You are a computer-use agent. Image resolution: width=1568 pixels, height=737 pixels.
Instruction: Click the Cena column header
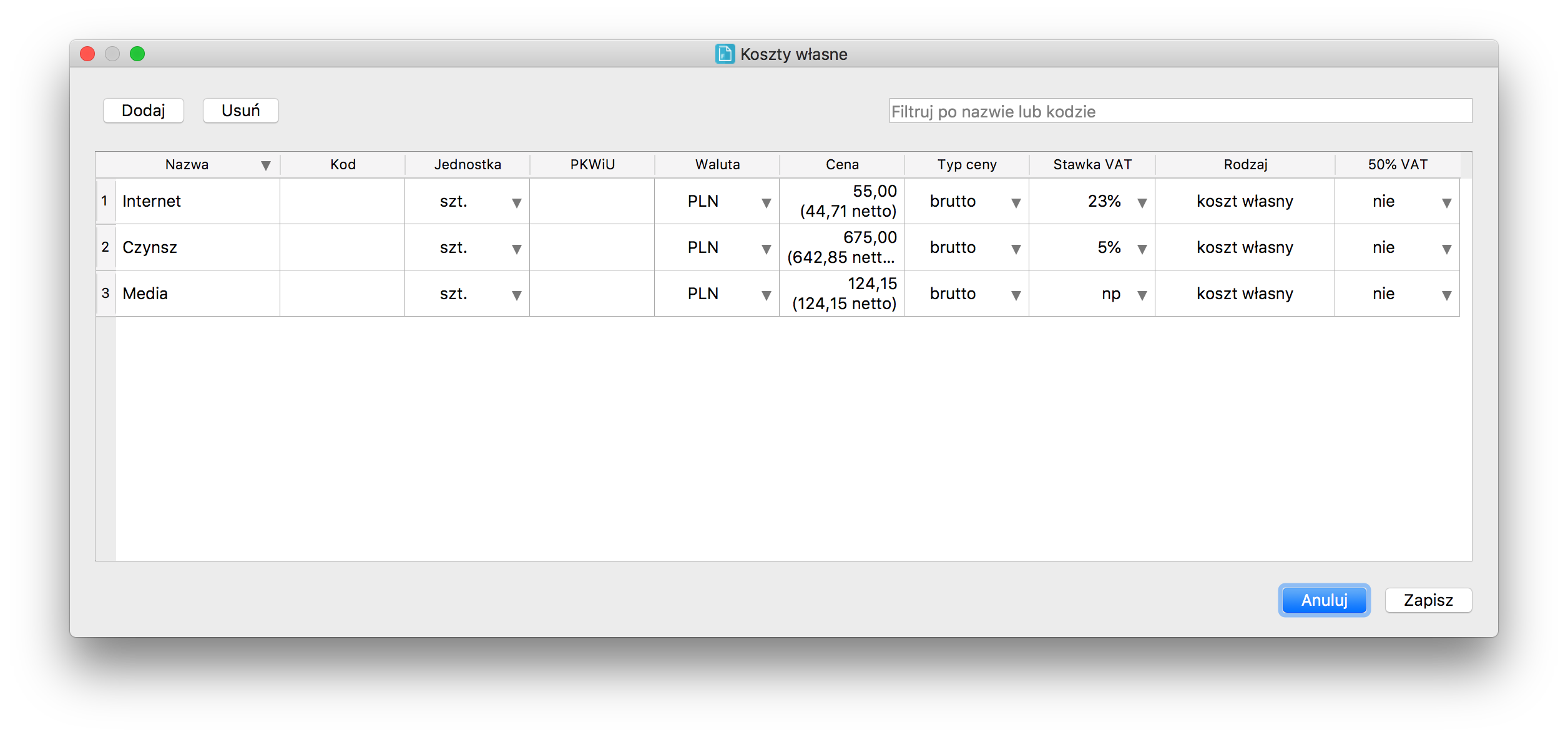(842, 165)
